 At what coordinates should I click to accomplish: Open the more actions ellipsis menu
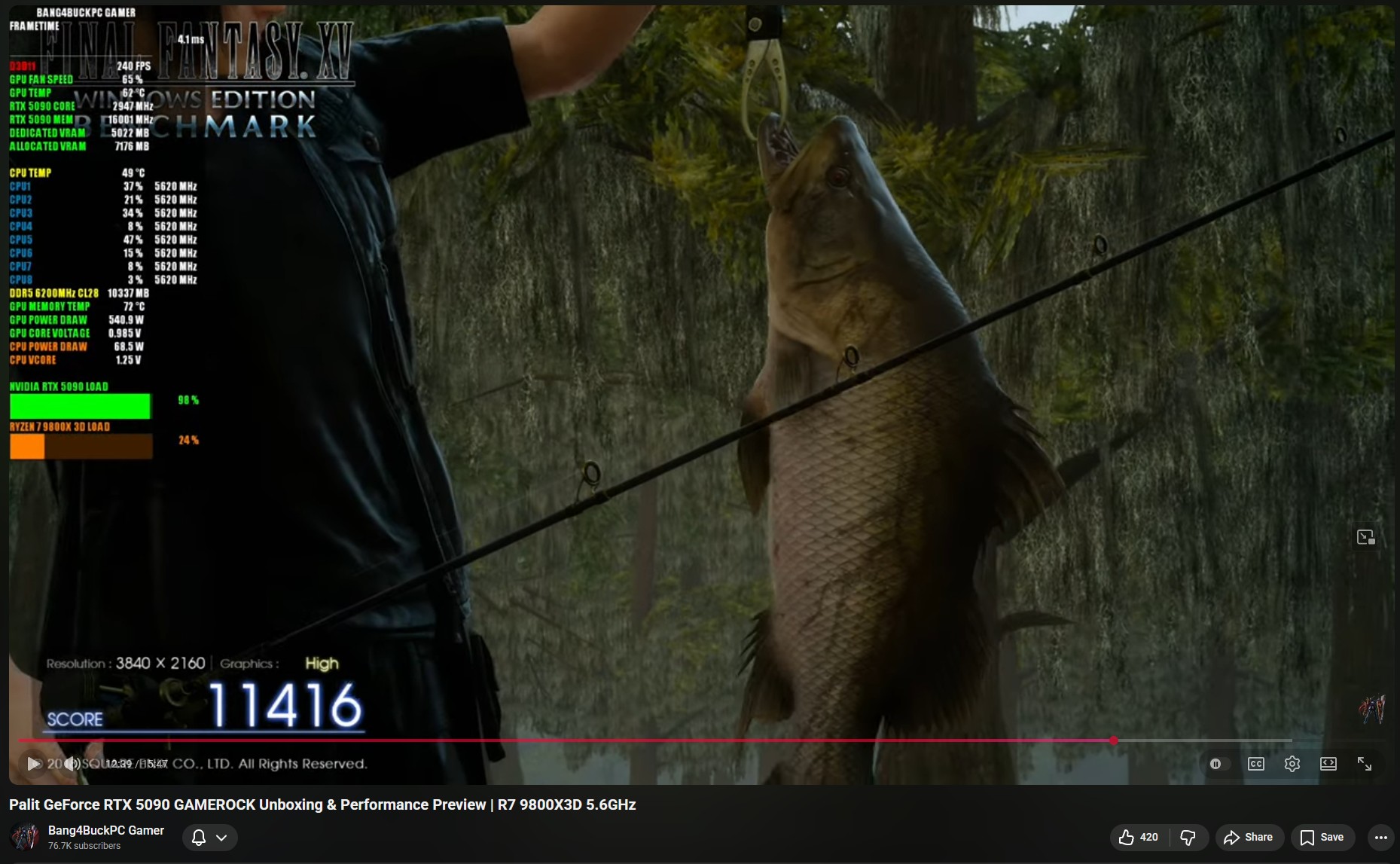[x=1380, y=838]
